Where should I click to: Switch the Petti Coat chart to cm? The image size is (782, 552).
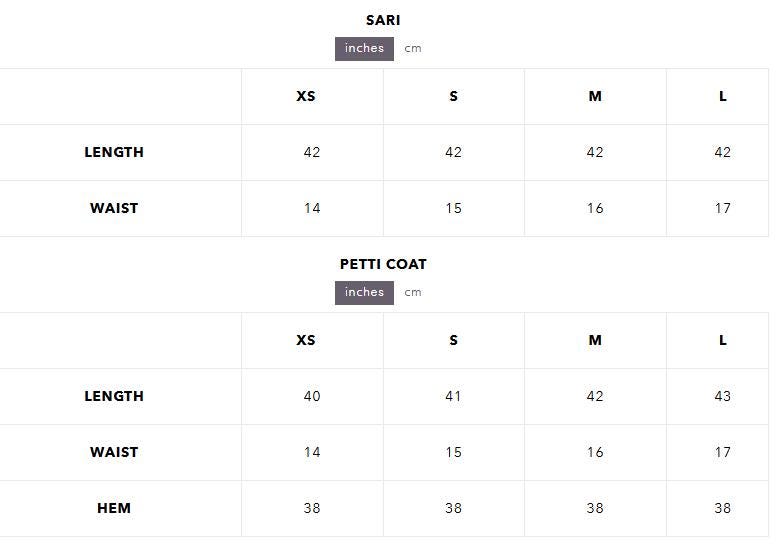(413, 292)
